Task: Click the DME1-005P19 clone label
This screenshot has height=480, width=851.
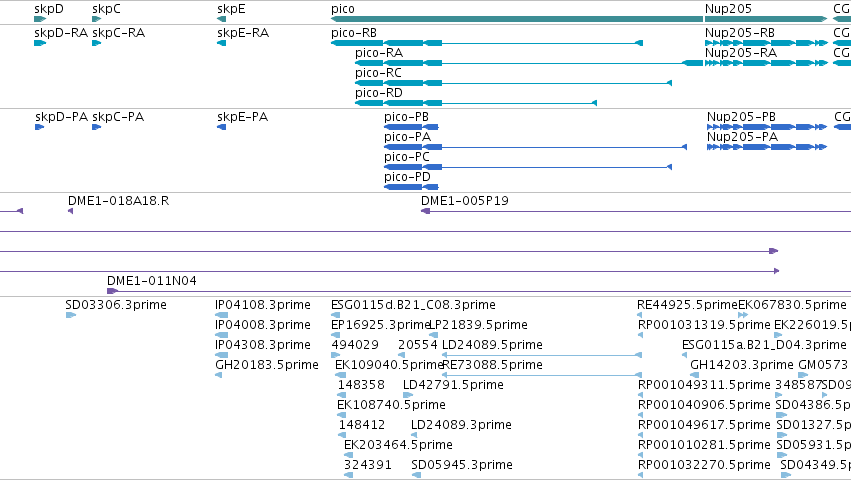Action: (x=465, y=201)
